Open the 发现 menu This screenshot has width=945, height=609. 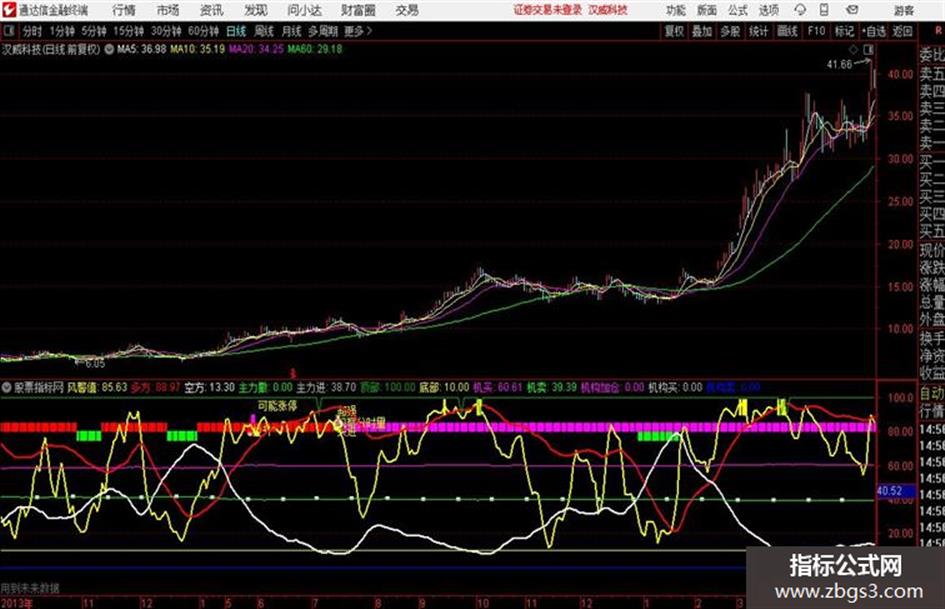pyautogui.click(x=256, y=10)
